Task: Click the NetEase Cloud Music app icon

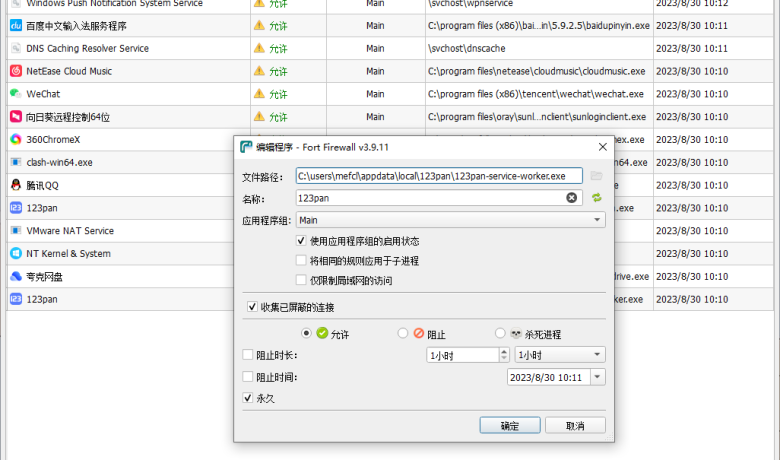Action: pyautogui.click(x=16, y=71)
